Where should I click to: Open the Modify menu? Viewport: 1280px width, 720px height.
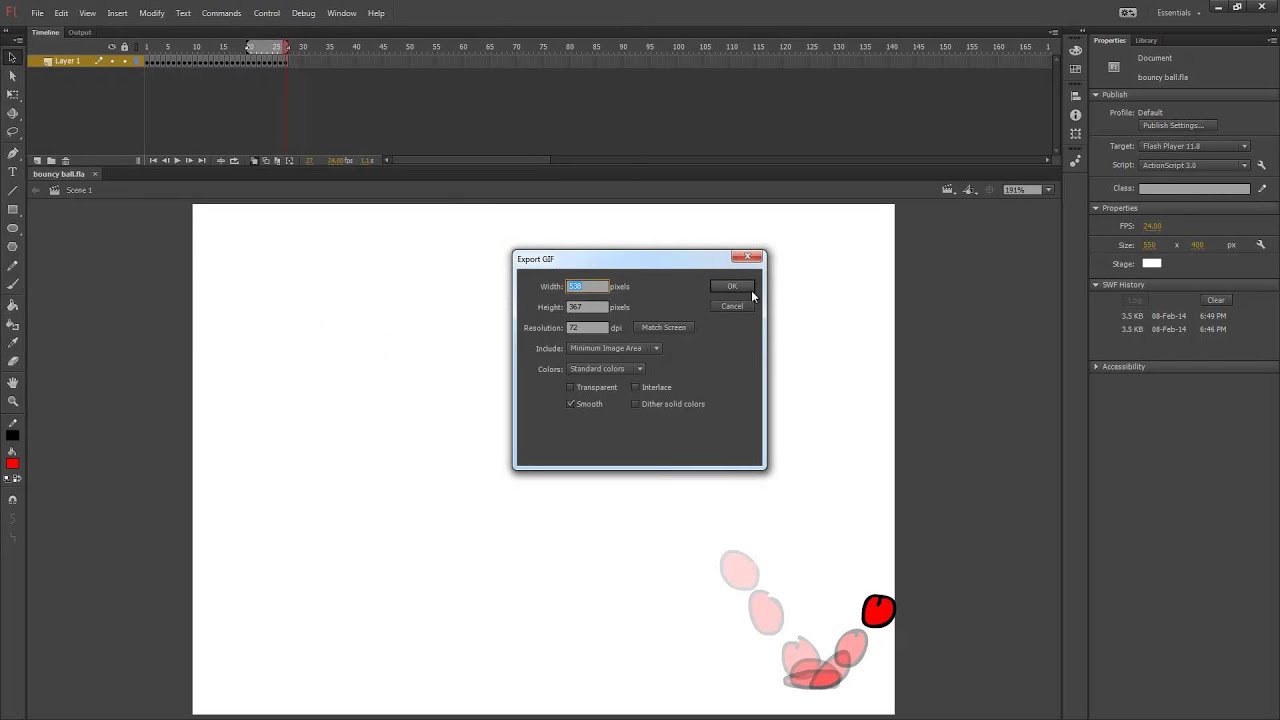(152, 13)
